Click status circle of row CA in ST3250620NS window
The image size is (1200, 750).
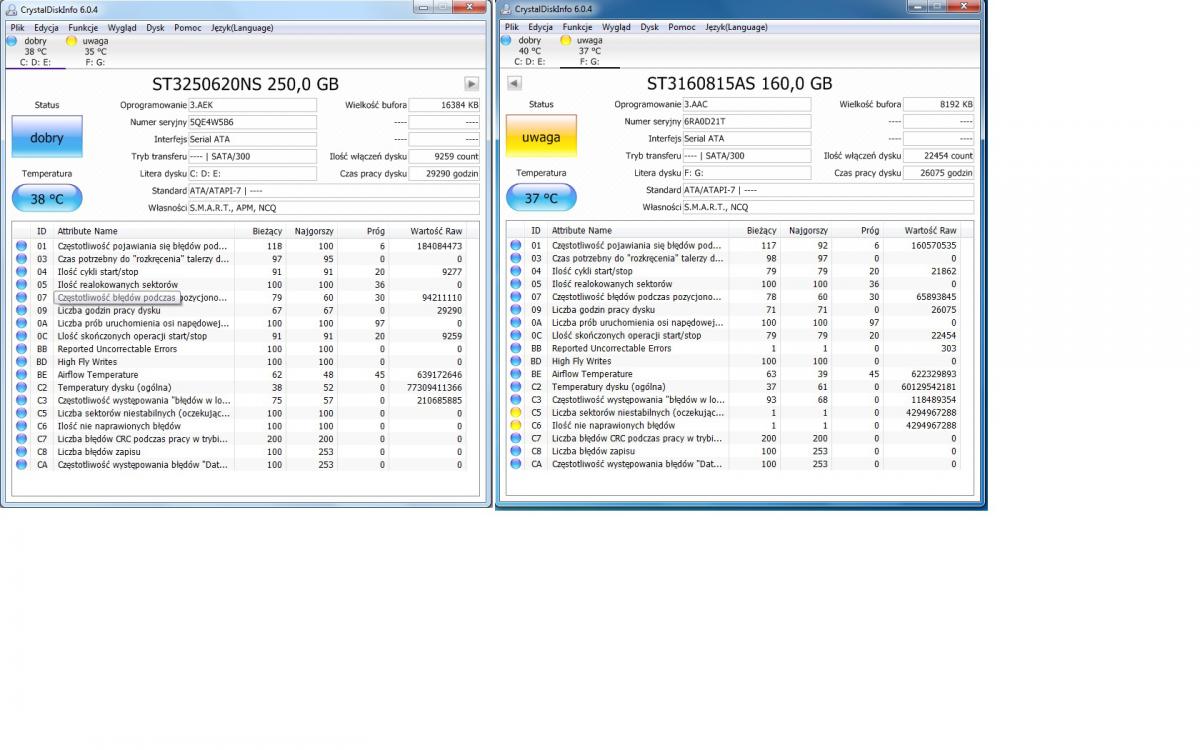(21, 464)
